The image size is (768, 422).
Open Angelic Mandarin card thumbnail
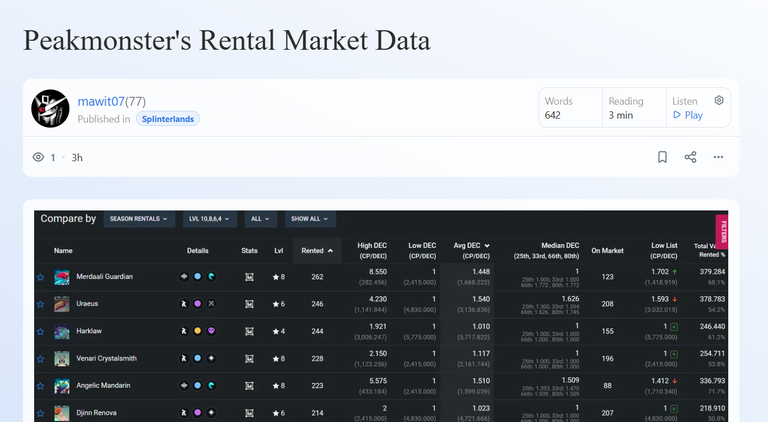tap(62, 386)
